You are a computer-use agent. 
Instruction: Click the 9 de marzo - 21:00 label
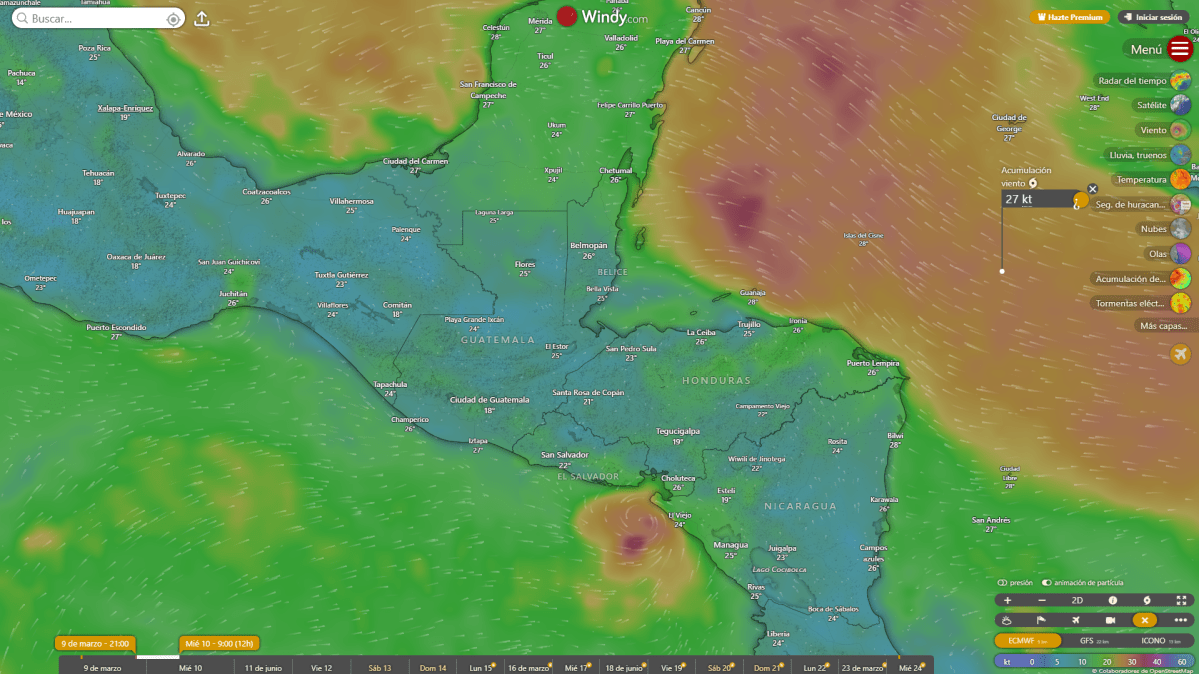(95, 643)
